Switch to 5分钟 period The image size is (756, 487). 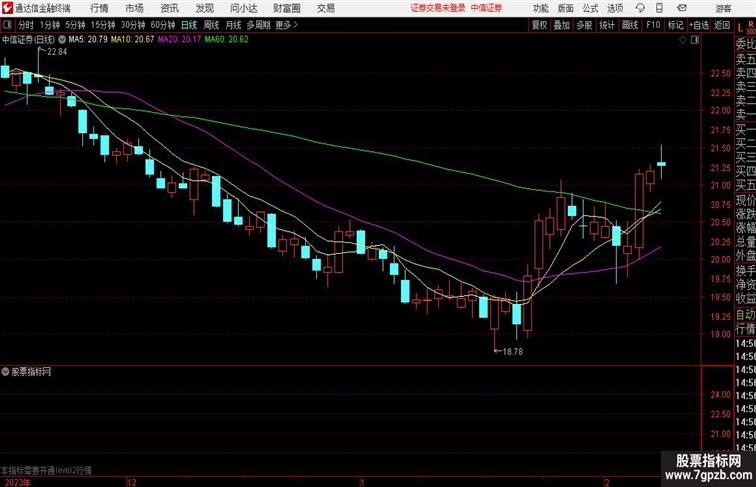tap(75, 25)
